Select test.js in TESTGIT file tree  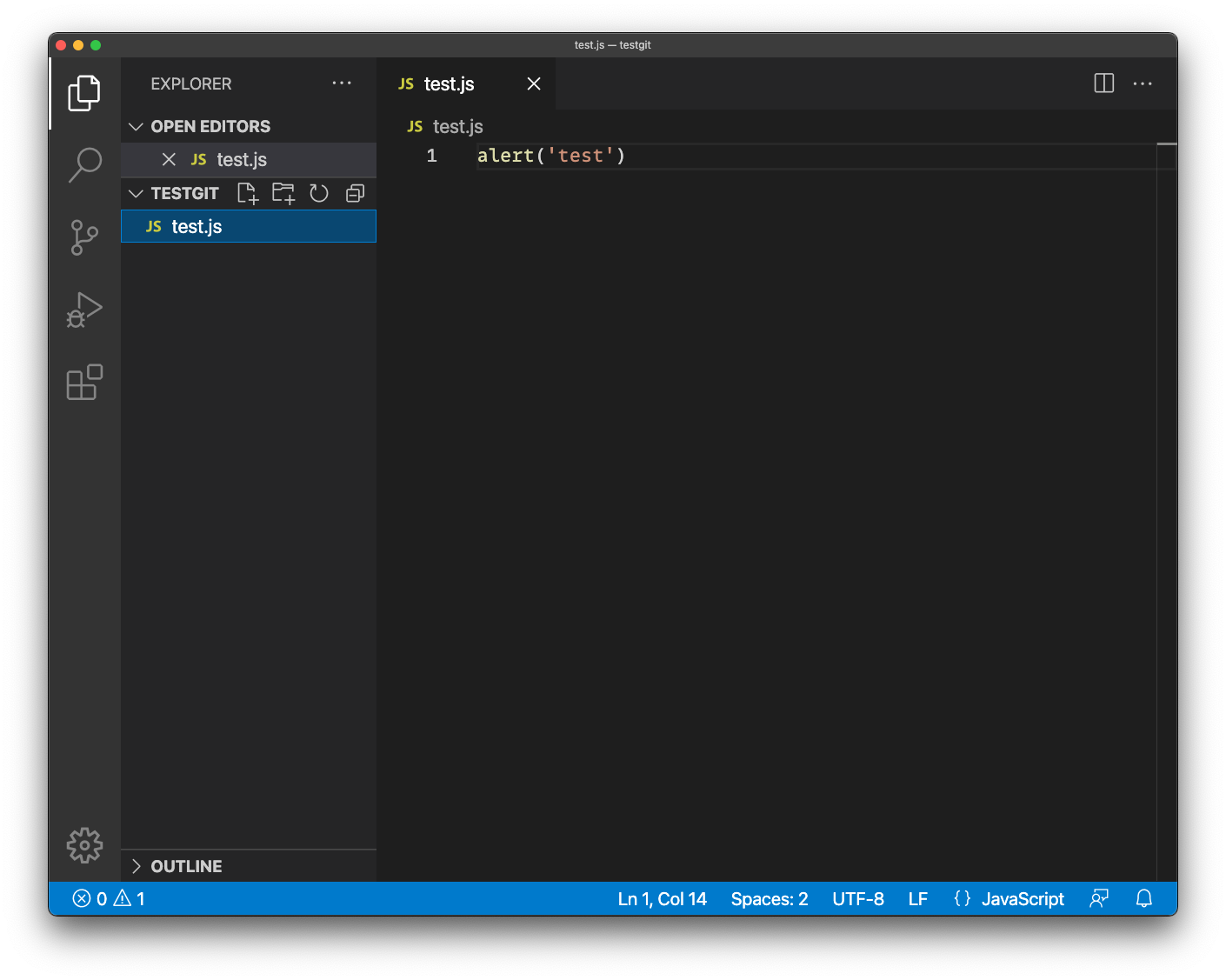click(x=197, y=227)
